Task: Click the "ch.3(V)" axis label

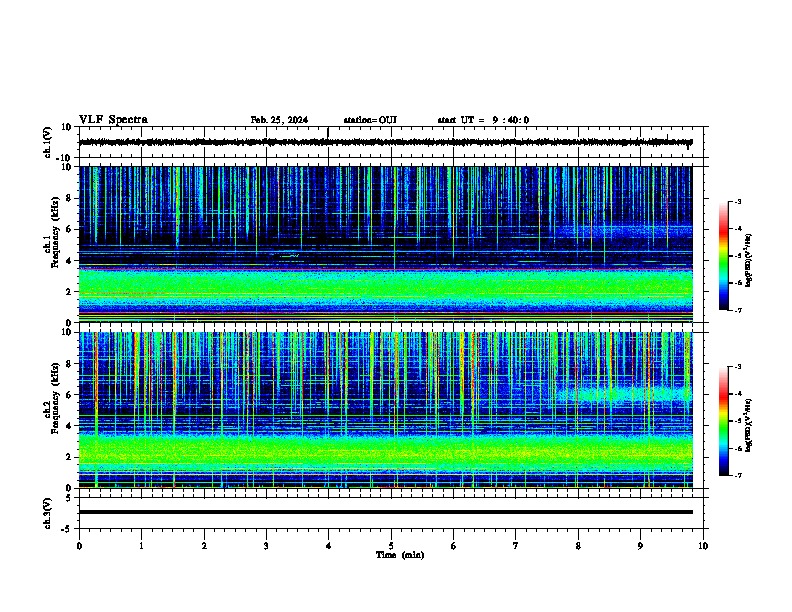Action: [48, 513]
